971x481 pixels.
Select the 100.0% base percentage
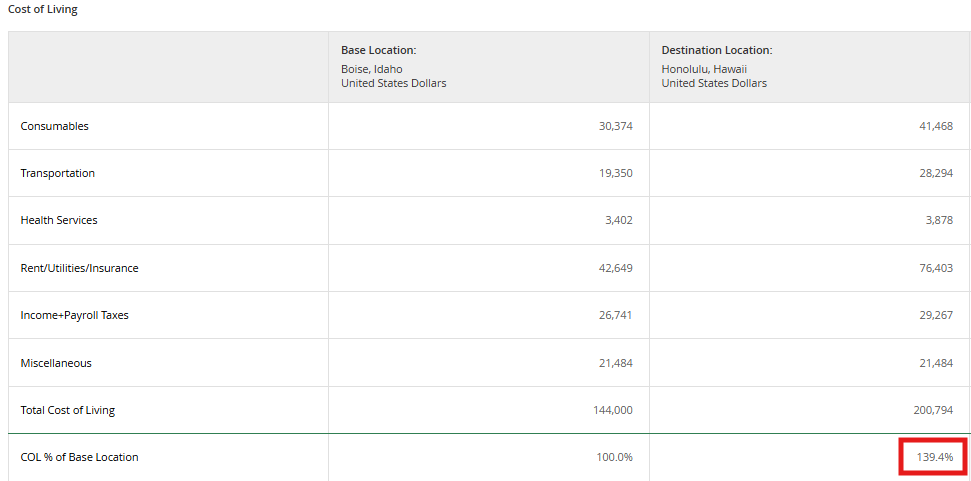click(616, 457)
